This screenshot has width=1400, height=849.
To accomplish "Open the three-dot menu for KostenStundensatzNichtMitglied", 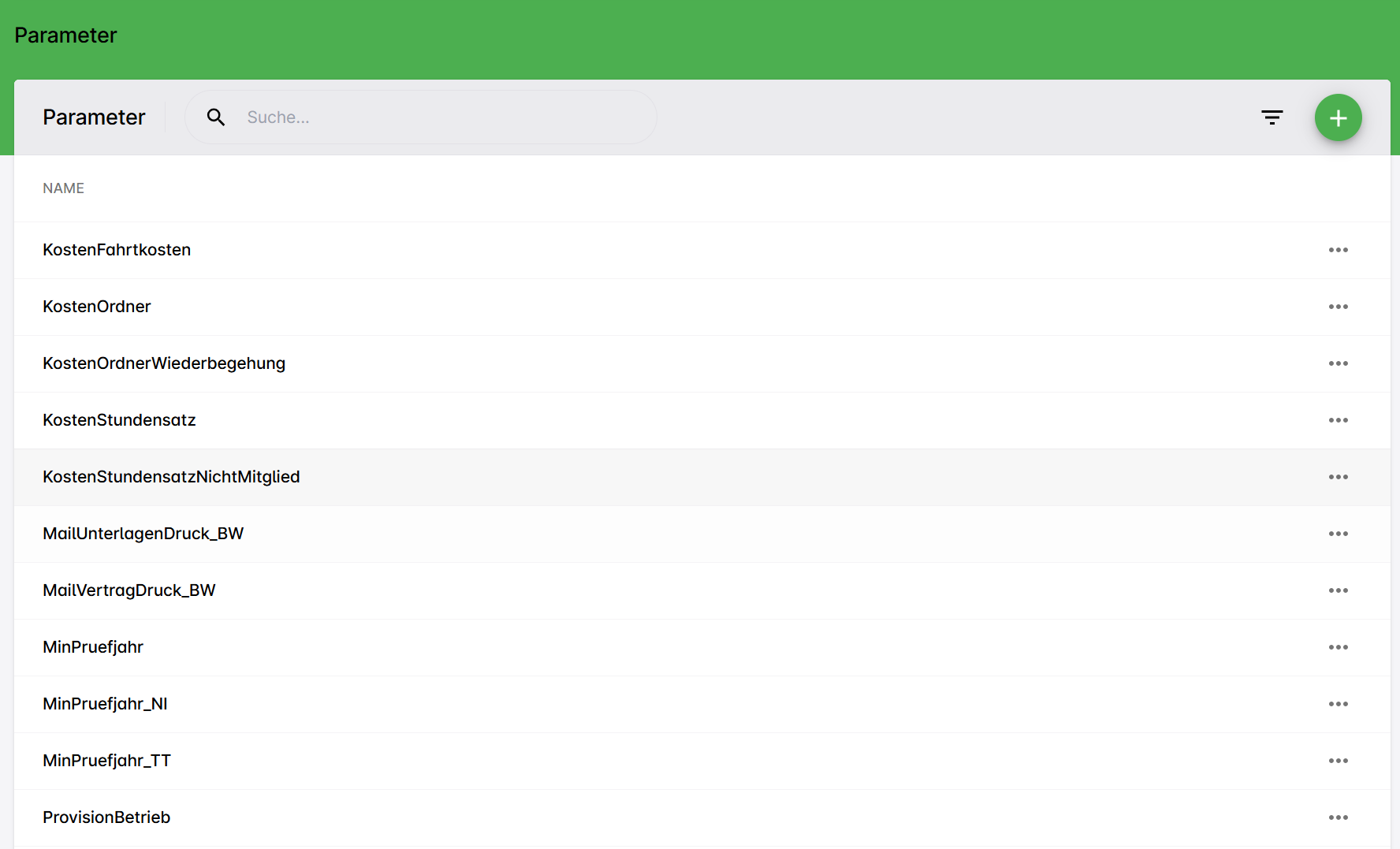I will [x=1338, y=477].
